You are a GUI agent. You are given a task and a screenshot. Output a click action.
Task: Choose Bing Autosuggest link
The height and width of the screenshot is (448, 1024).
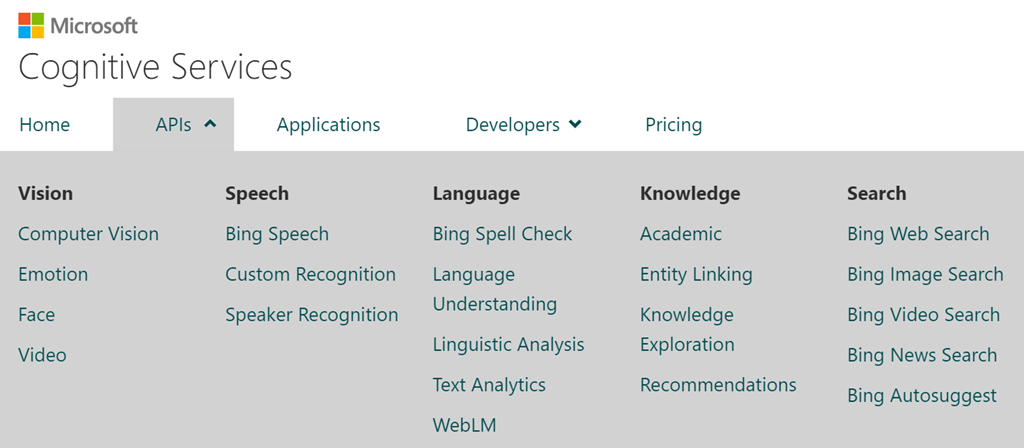921,395
